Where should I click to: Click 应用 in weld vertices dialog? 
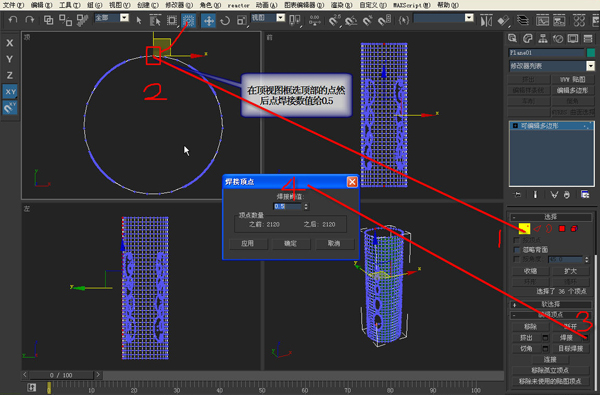pyautogui.click(x=248, y=243)
